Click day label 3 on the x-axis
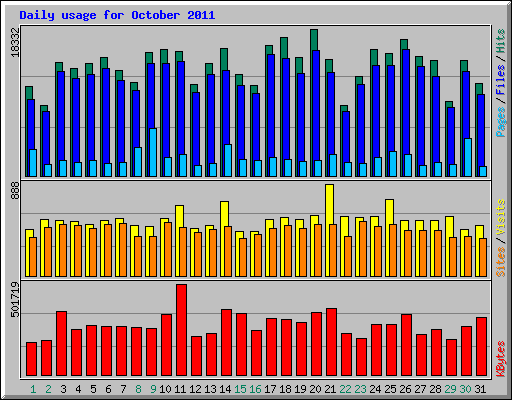512x400 pixels. [63, 389]
